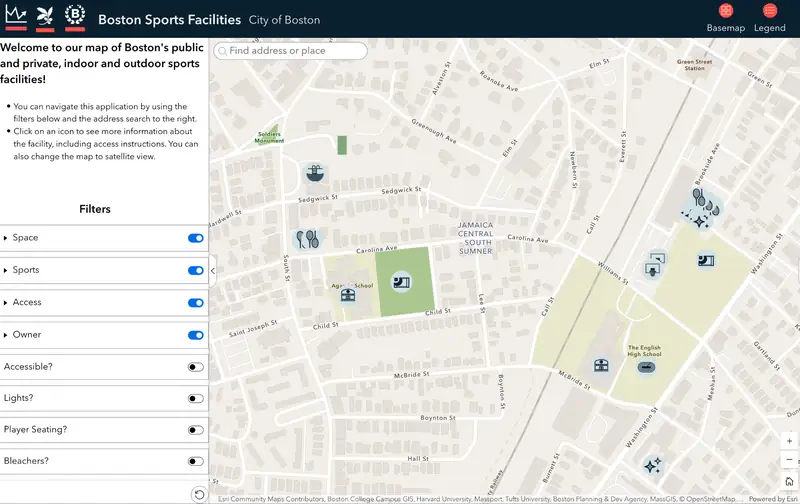800x504 pixels.
Task: Click the City of Boston subtitle
Action: tap(284, 20)
